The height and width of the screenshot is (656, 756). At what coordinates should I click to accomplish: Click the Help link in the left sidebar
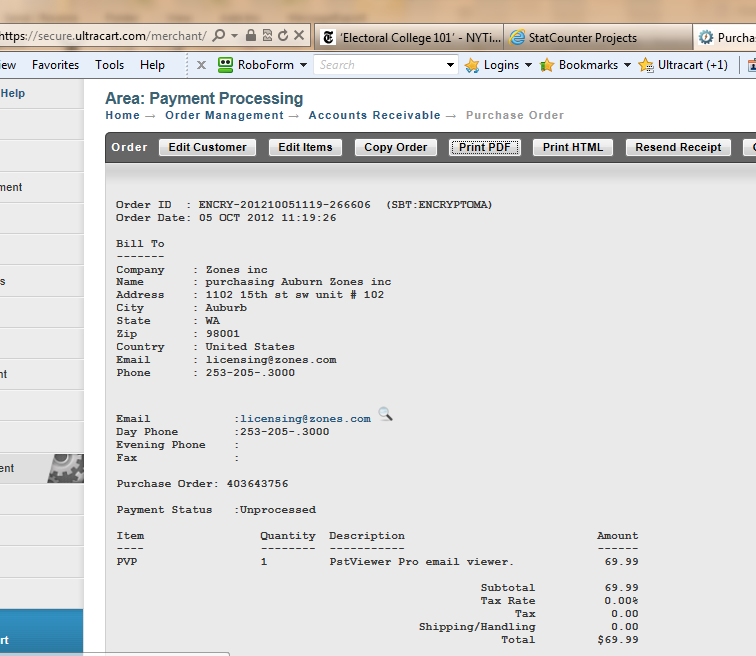[x=13, y=94]
